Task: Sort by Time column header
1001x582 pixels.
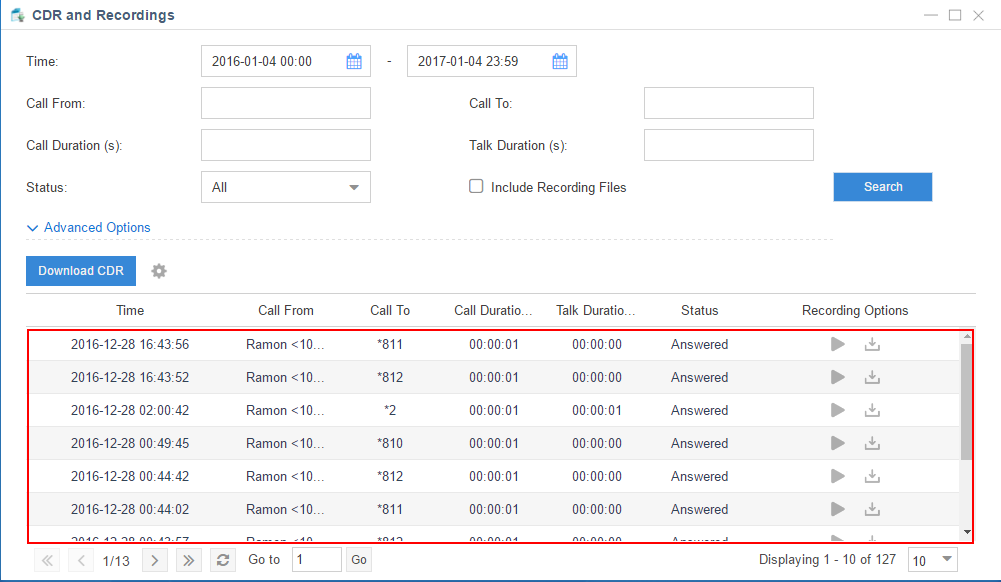Action: pyautogui.click(x=130, y=310)
